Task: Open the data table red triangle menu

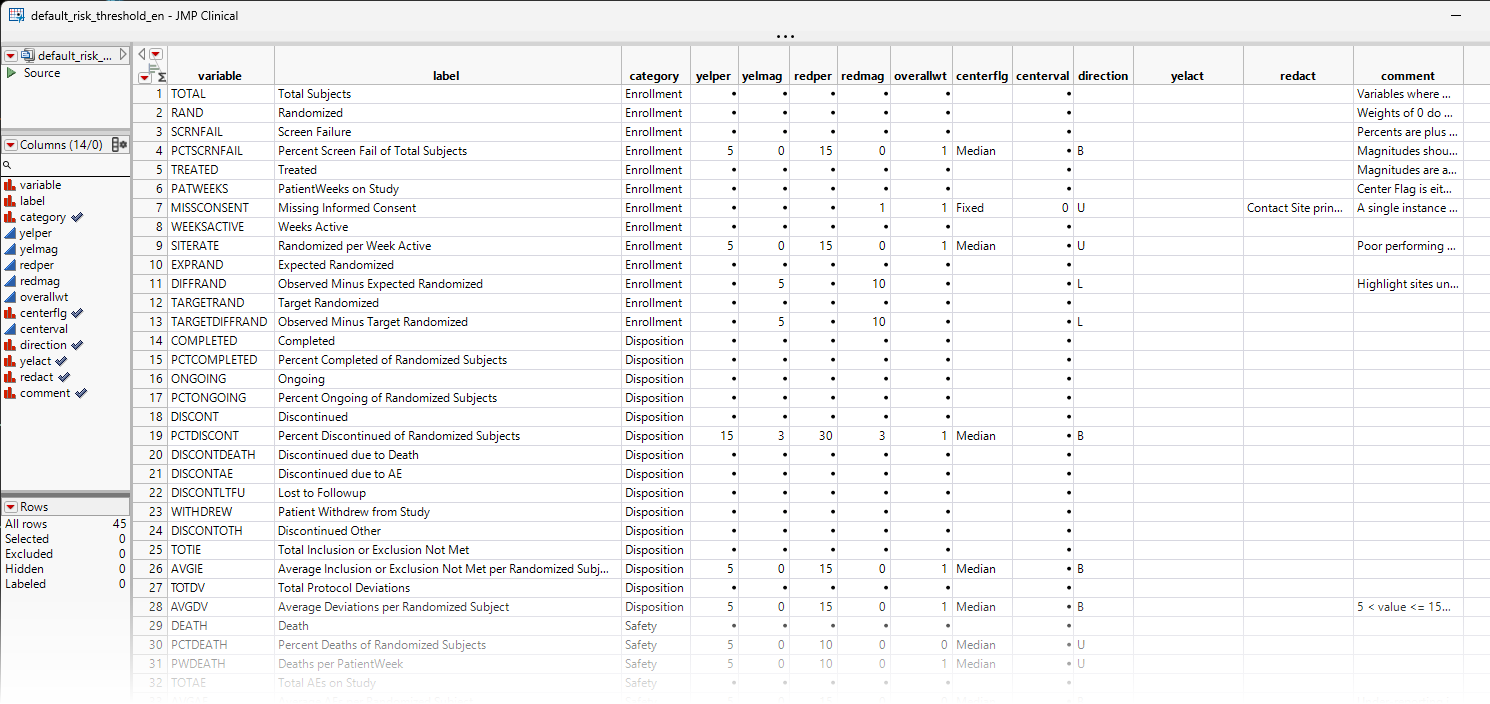Action: 11,56
